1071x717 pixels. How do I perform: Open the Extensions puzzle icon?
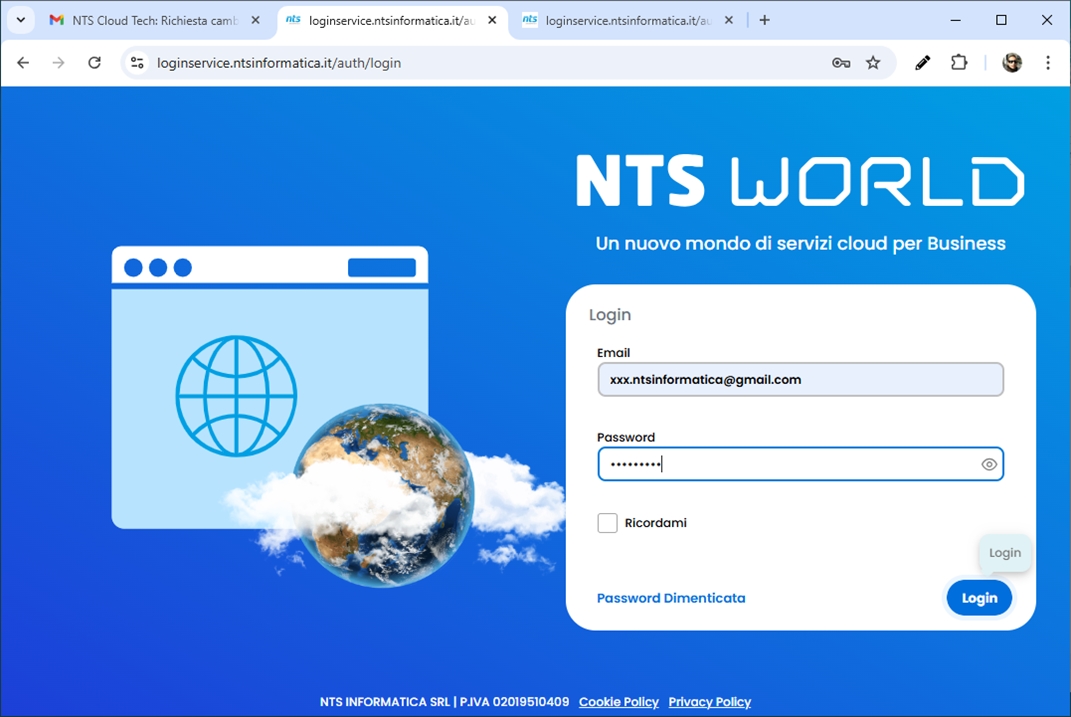pyautogui.click(x=959, y=63)
